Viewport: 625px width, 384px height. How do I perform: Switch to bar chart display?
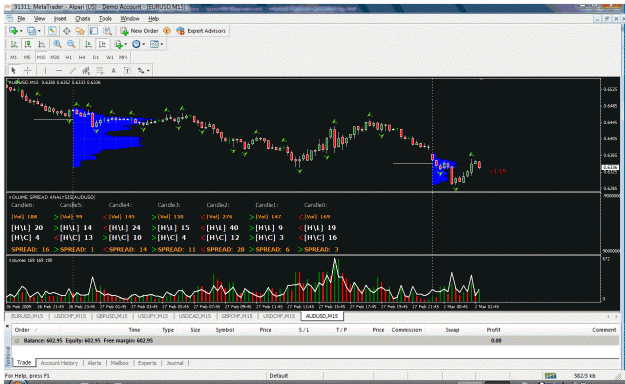14,44
